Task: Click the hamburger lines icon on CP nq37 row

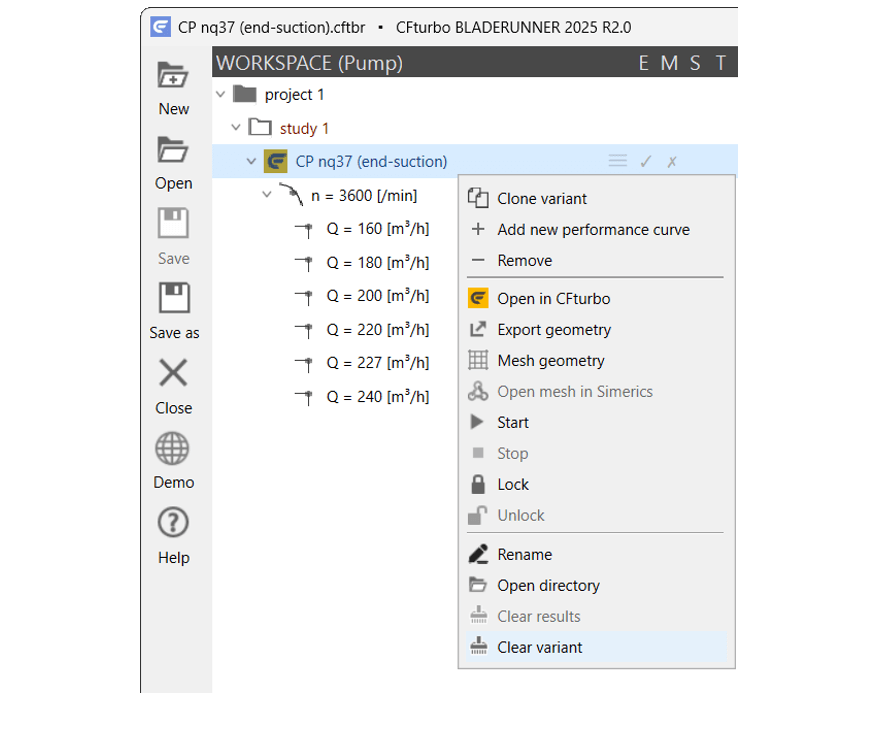Action: [618, 161]
